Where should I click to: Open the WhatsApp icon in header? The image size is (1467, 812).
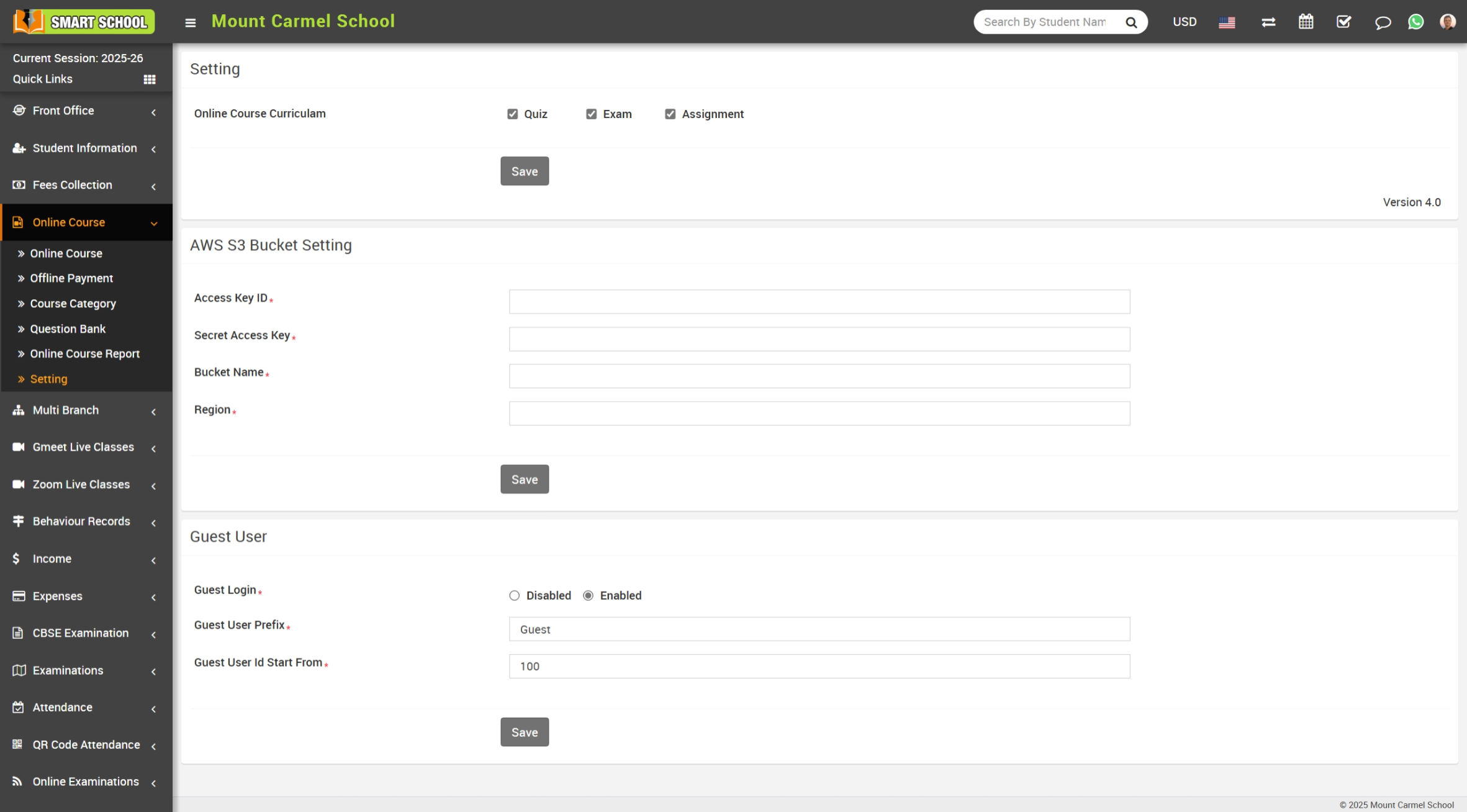tap(1415, 22)
